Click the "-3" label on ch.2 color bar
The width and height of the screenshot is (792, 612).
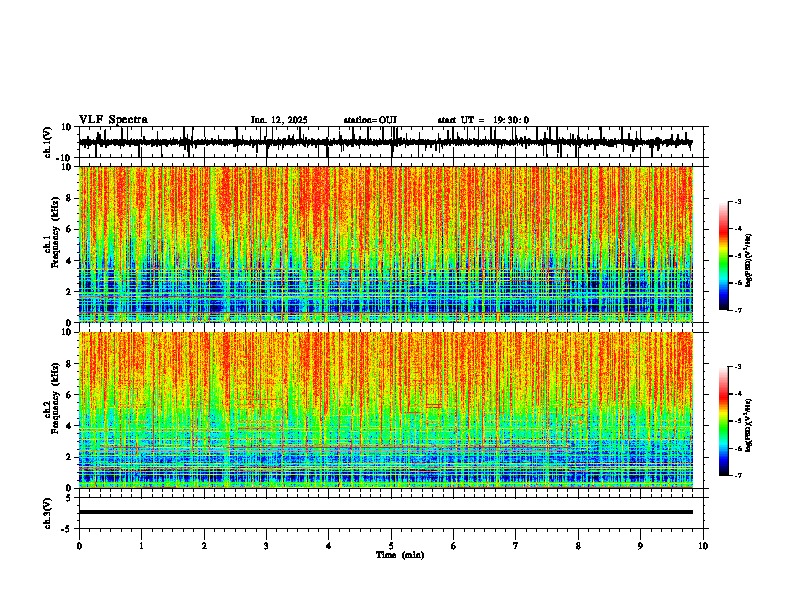737,367
